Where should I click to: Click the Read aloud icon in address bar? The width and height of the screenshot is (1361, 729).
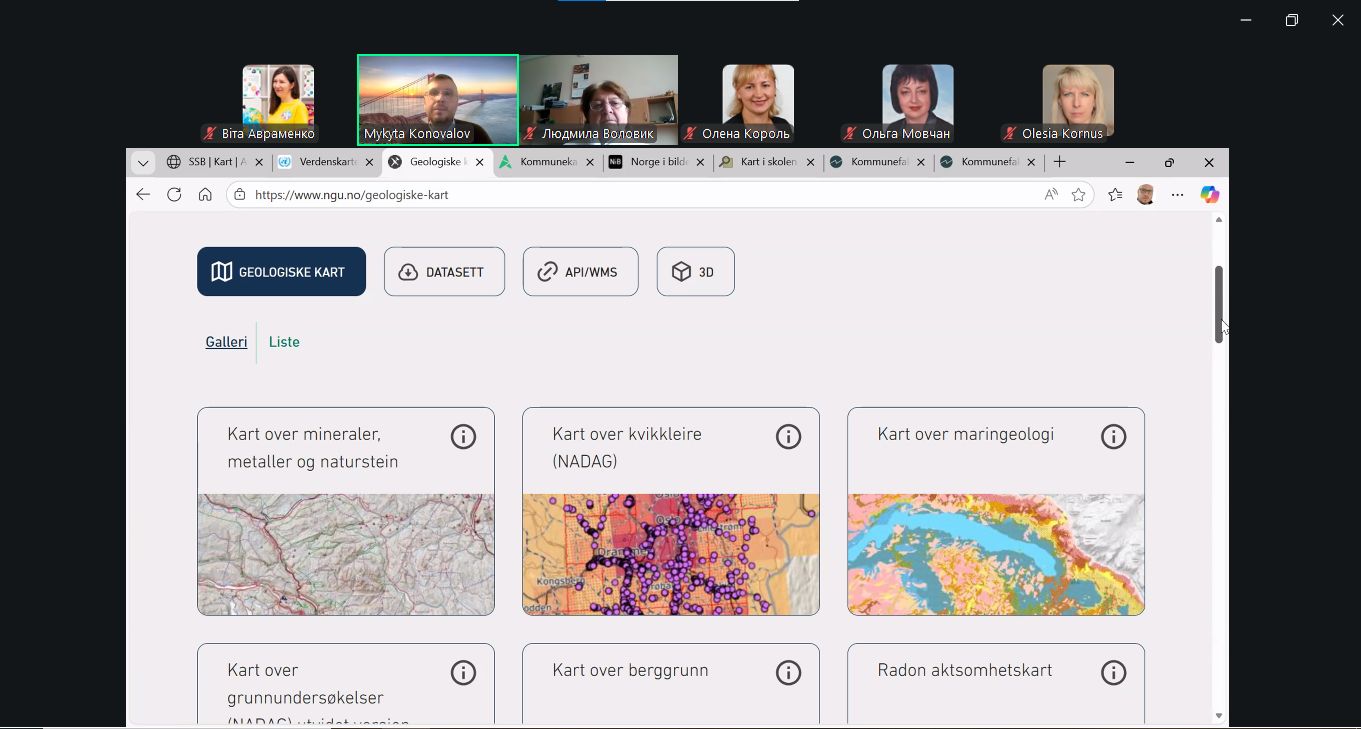pyautogui.click(x=1051, y=195)
